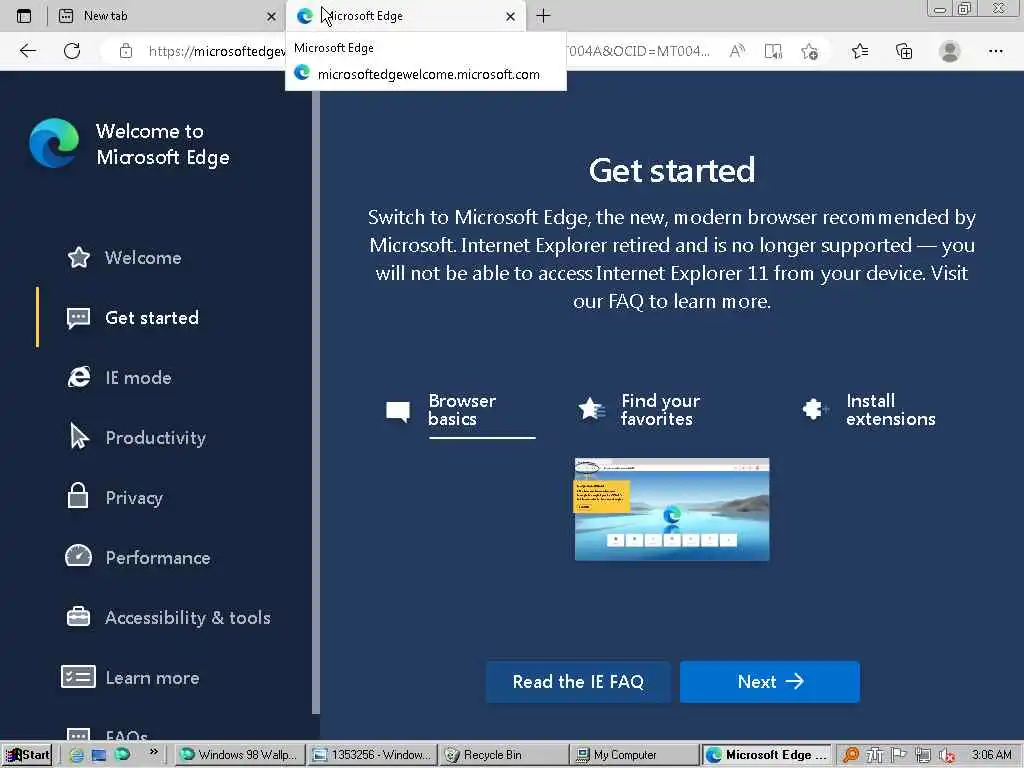Add this page to favorites
Image resolution: width=1024 pixels, height=768 pixels.
pyautogui.click(x=810, y=52)
